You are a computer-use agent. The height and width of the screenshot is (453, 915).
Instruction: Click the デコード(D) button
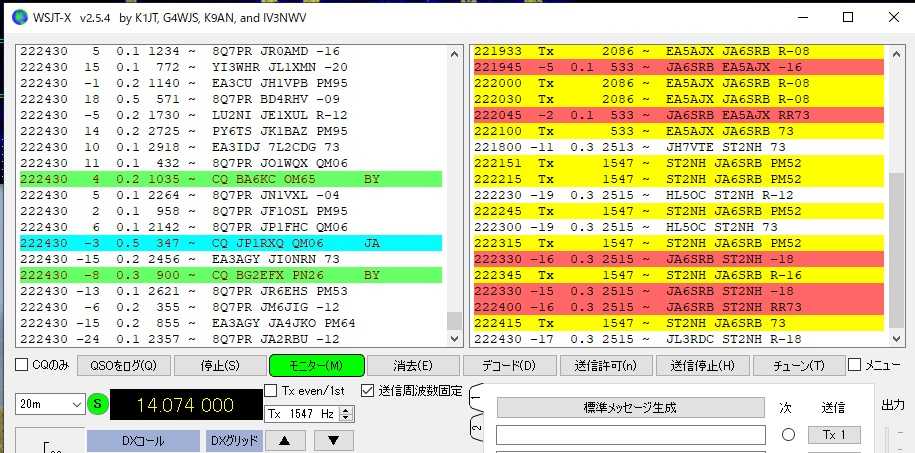click(509, 366)
